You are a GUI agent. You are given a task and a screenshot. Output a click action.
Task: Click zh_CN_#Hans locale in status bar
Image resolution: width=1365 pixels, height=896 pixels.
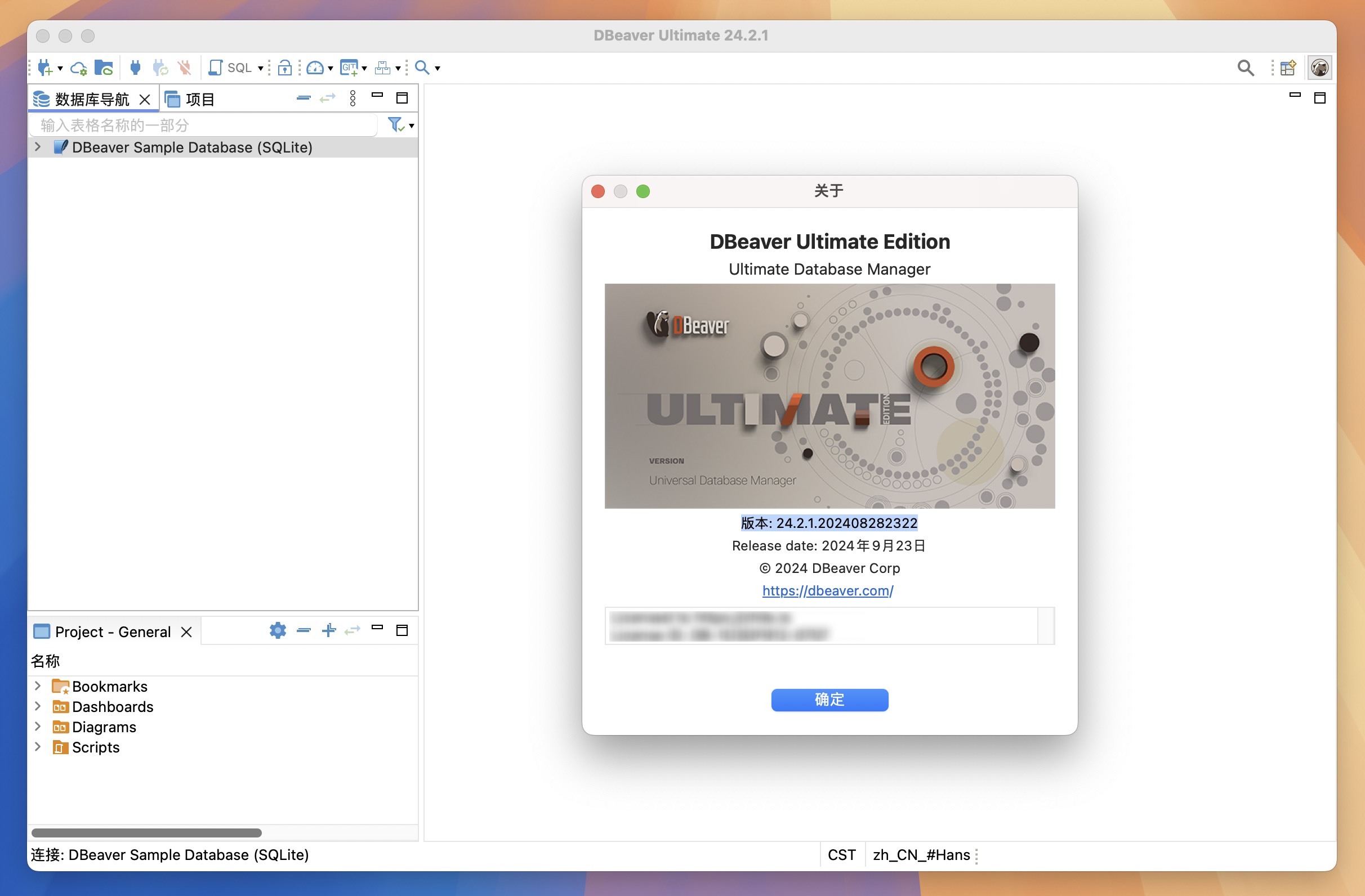click(x=921, y=855)
